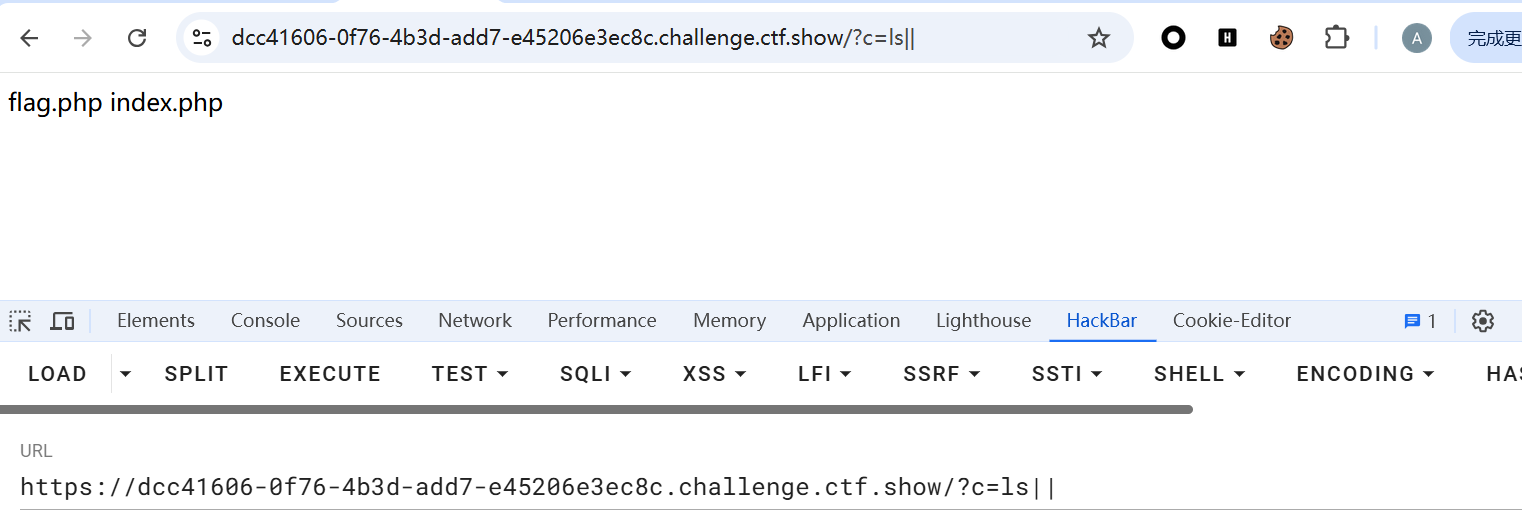Click the profile avatar icon
The width and height of the screenshot is (1522, 512).
pos(1416,38)
